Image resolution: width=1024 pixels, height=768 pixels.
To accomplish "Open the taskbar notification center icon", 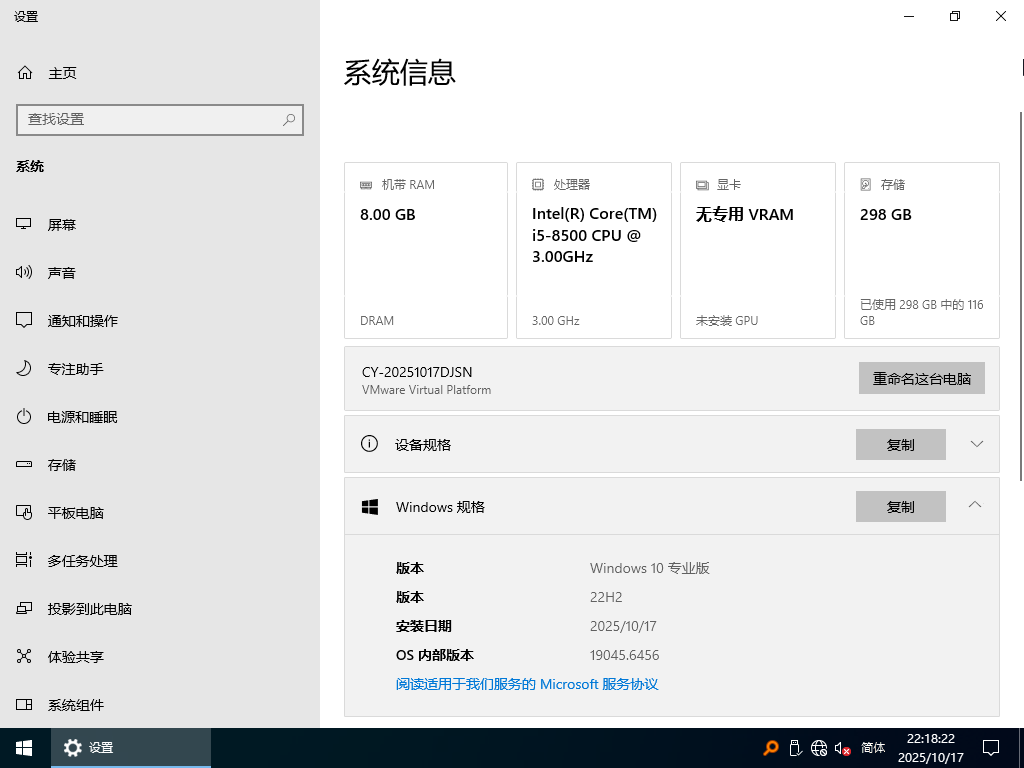I will 991,747.
